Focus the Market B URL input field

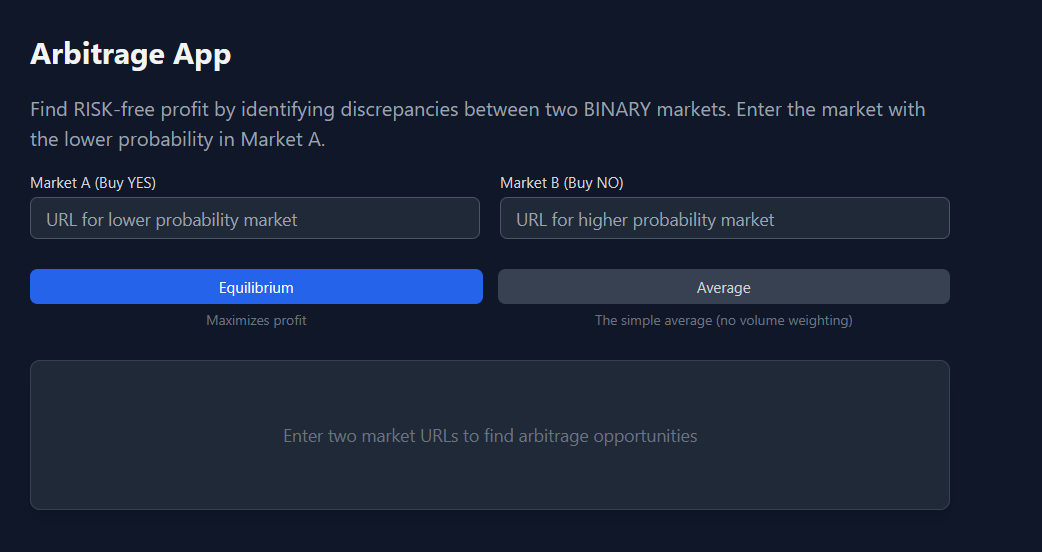724,218
